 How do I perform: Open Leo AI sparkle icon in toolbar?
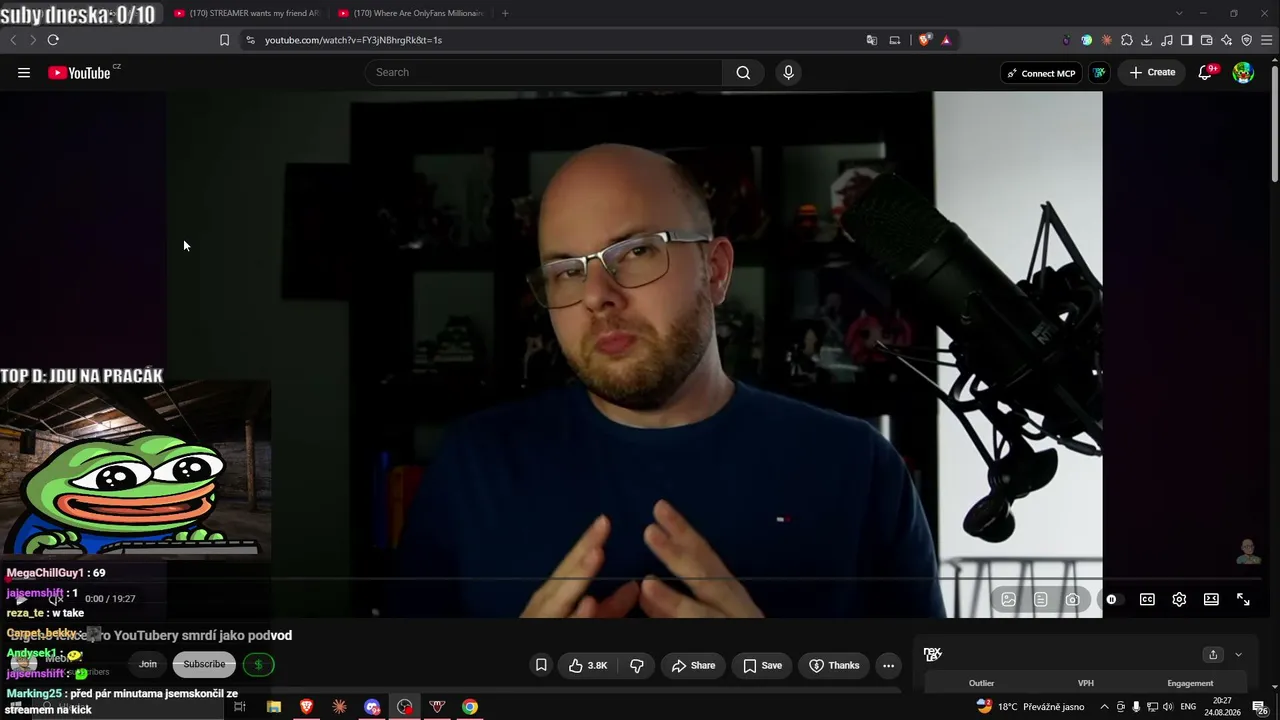pos(1226,40)
